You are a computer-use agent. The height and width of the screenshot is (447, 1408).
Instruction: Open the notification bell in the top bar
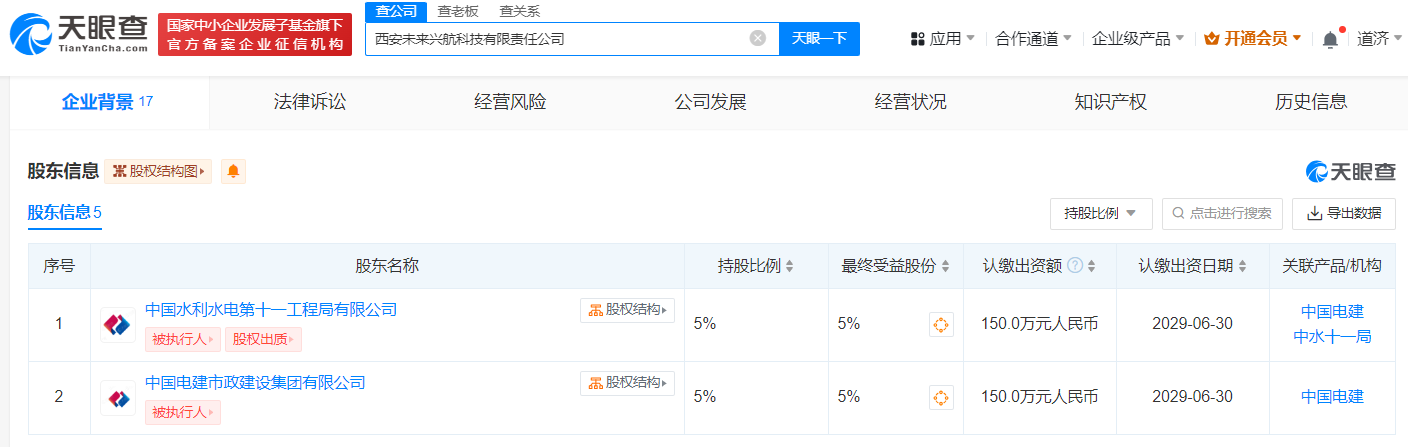pos(1330,39)
